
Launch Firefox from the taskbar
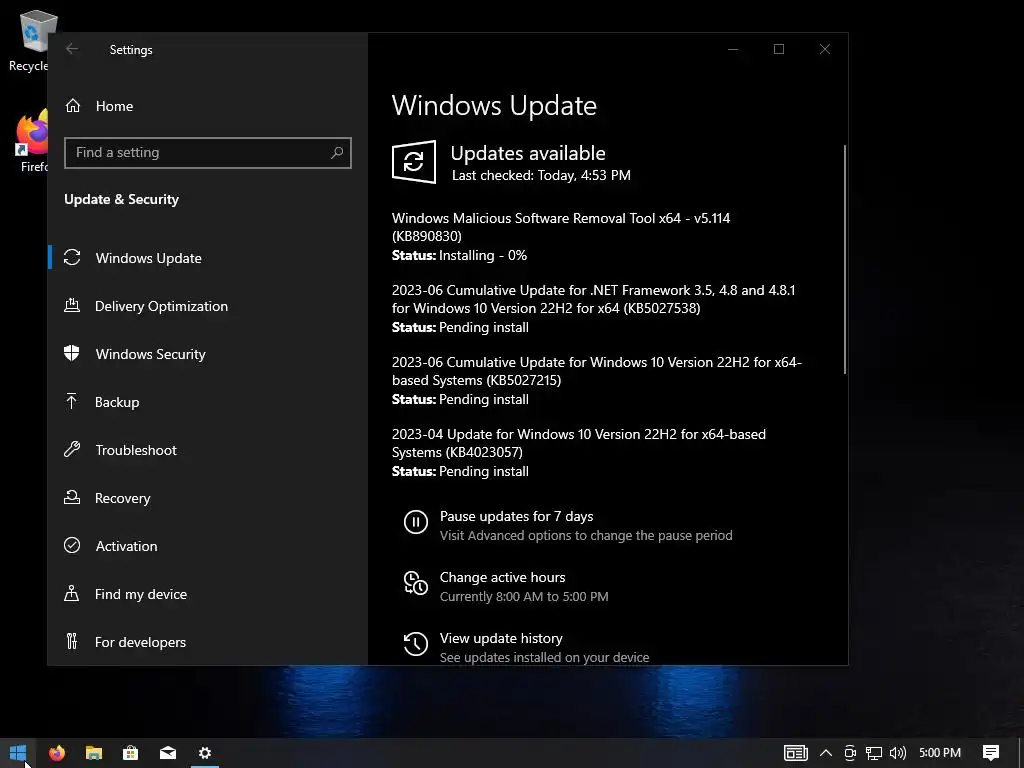click(x=57, y=753)
